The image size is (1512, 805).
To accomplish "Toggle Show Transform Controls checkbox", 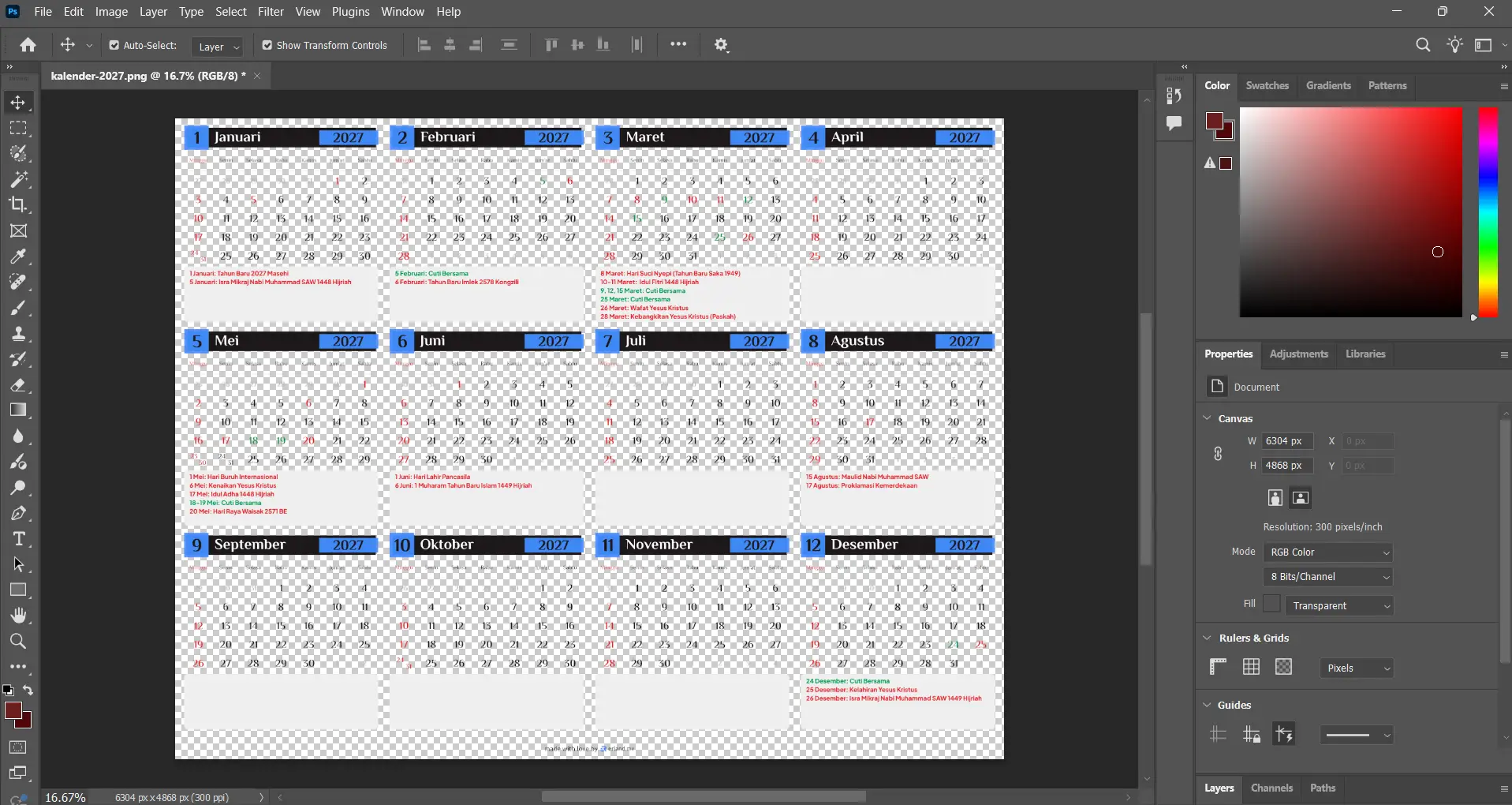I will [267, 46].
